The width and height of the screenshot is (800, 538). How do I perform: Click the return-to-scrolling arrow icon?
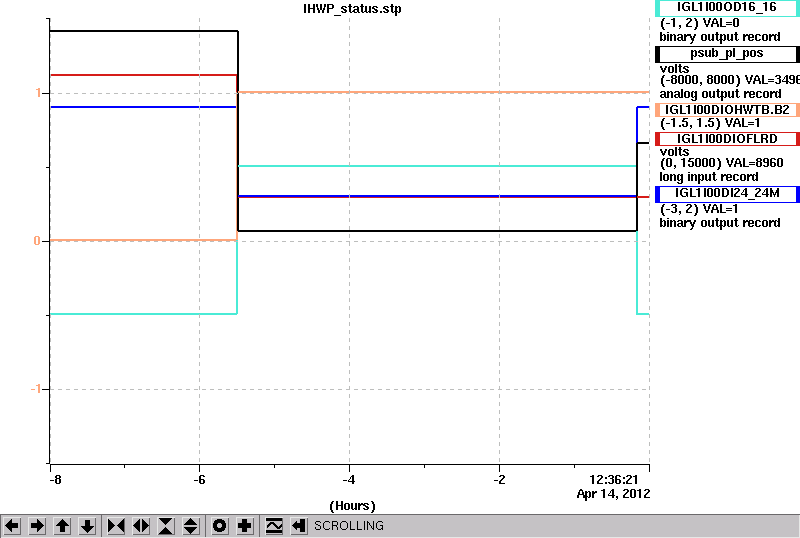(298, 526)
